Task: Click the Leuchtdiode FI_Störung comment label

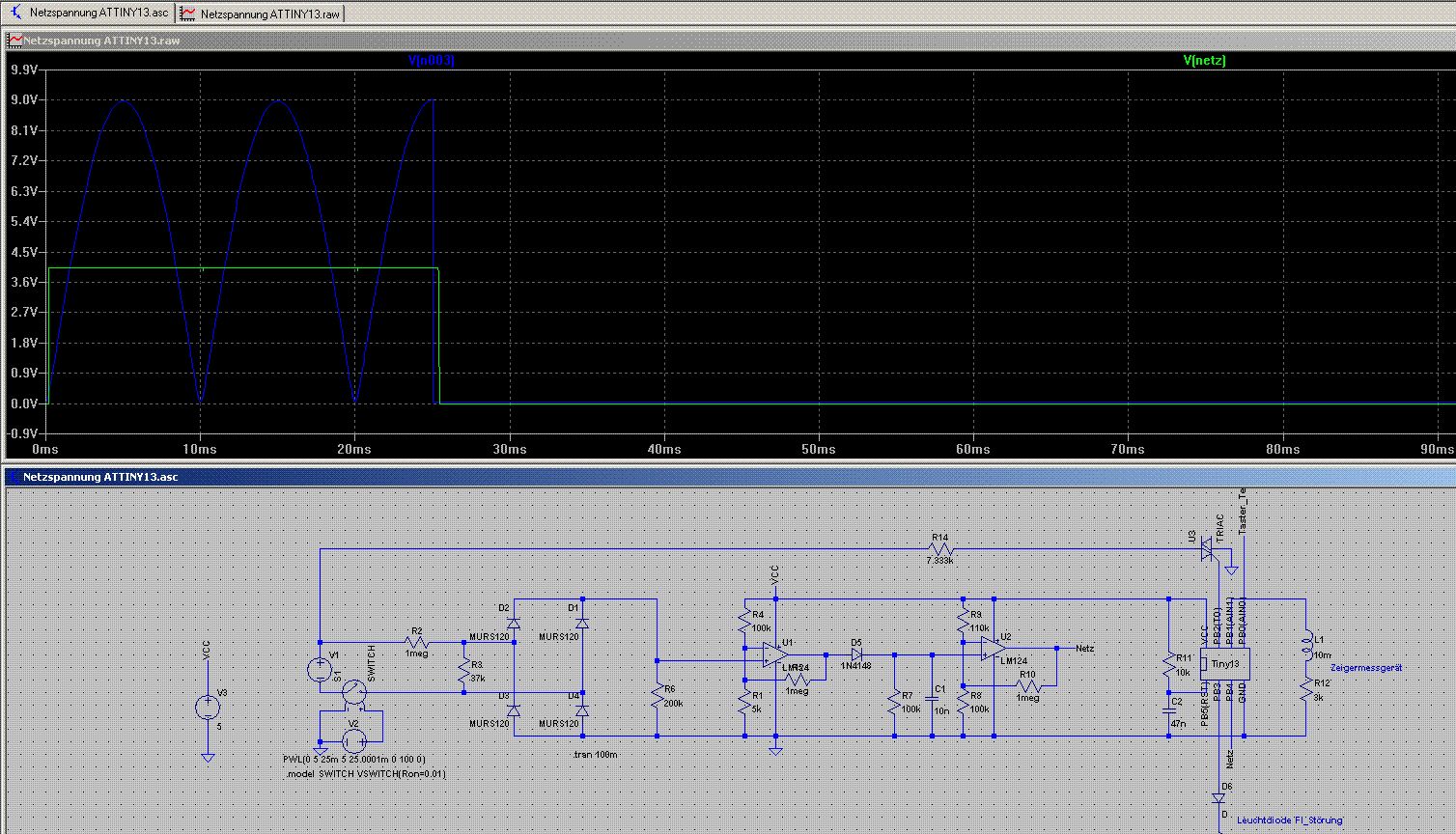Action: (1289, 820)
